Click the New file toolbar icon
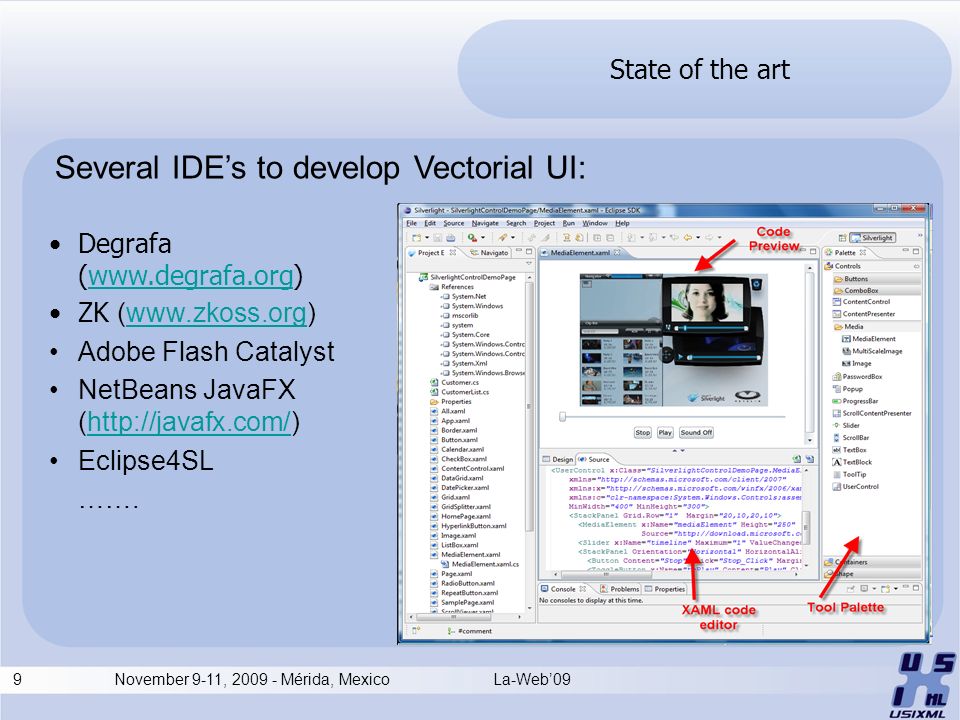960x720 pixels. point(416,238)
